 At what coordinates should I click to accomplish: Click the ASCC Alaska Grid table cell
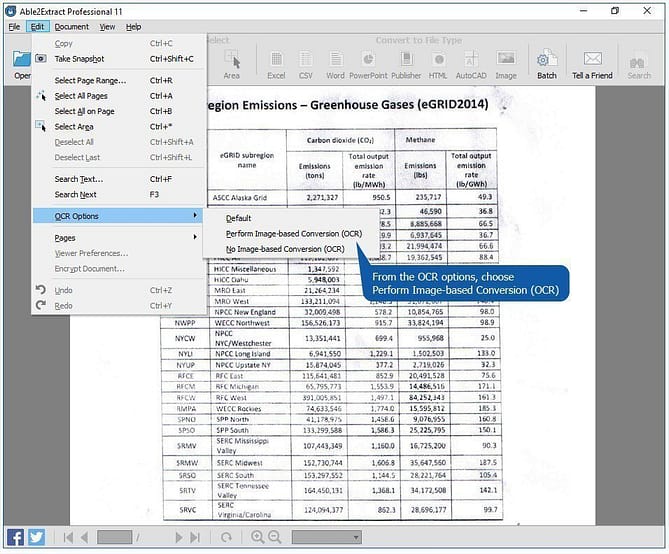click(247, 198)
